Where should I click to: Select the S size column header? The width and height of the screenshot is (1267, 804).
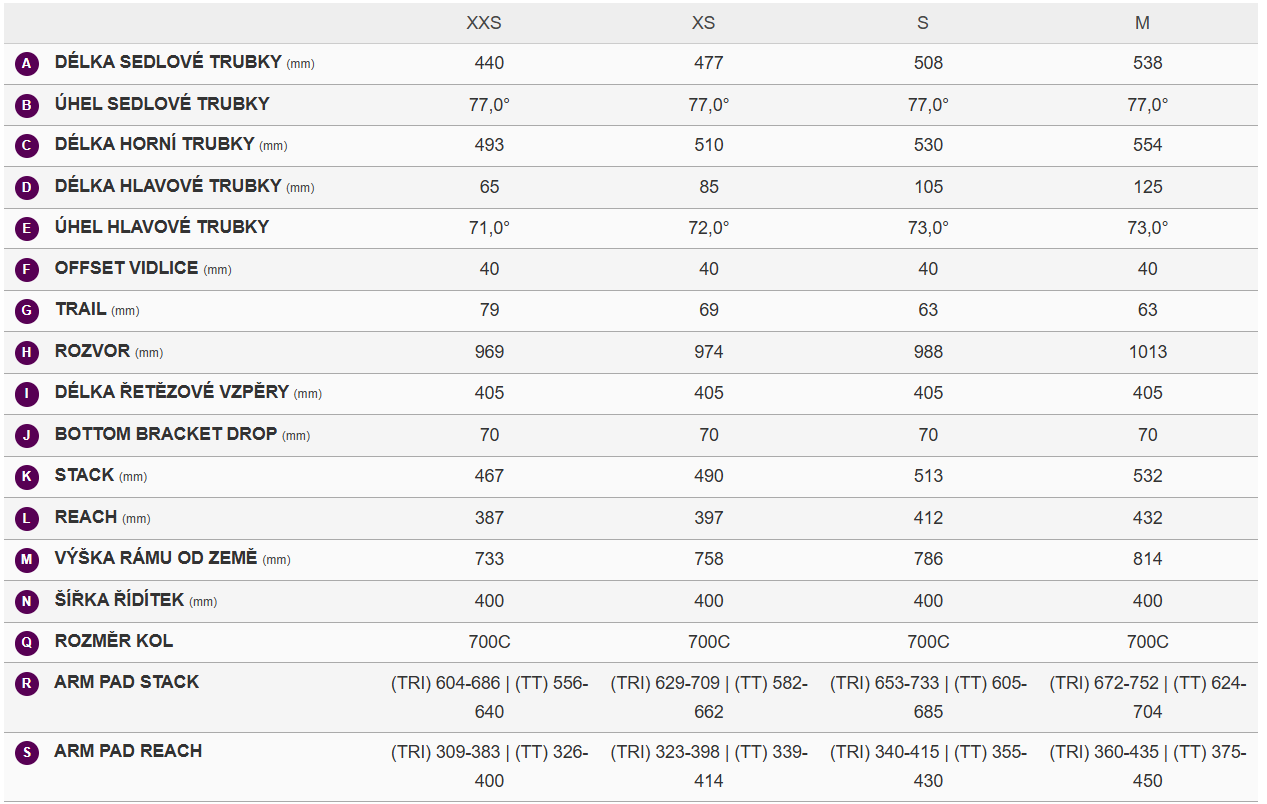[923, 23]
